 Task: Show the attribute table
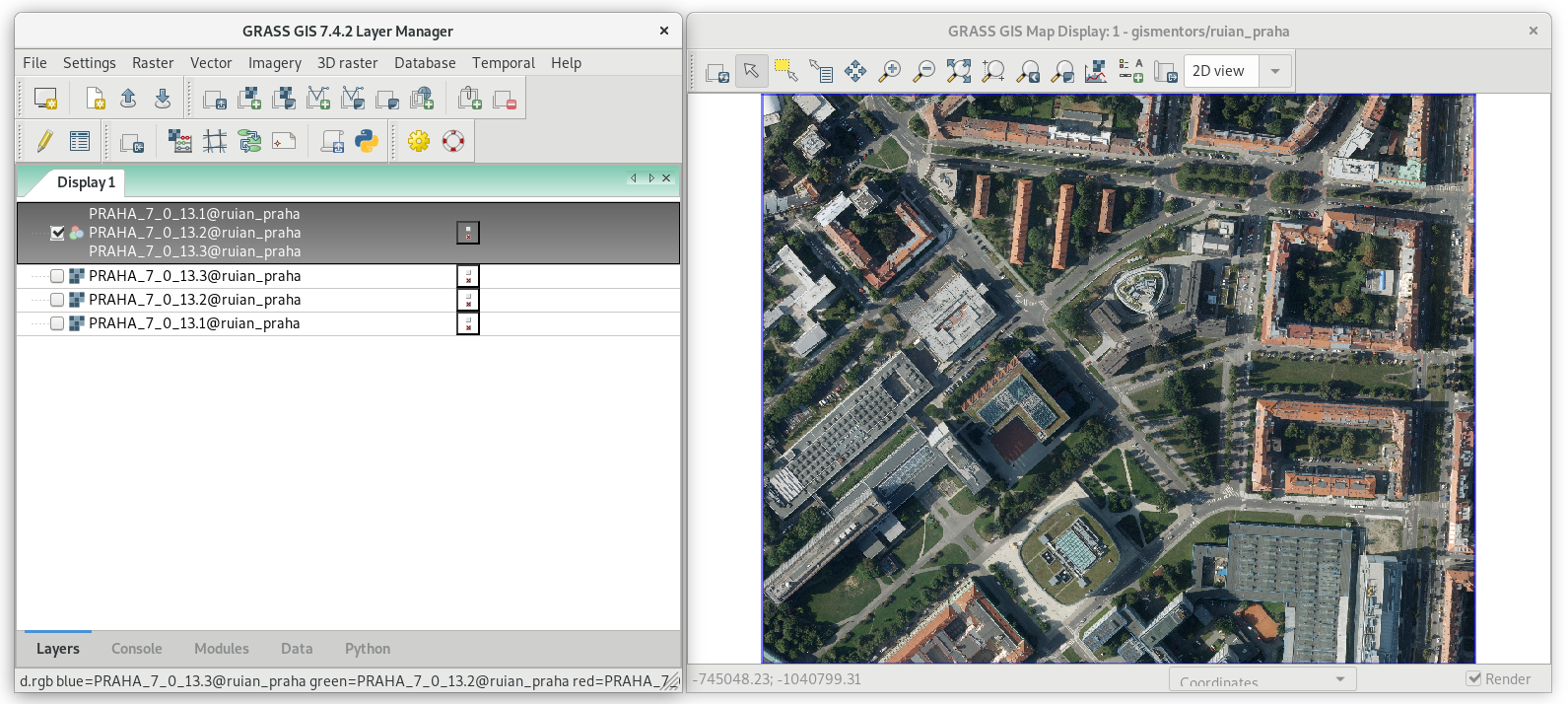[80, 142]
